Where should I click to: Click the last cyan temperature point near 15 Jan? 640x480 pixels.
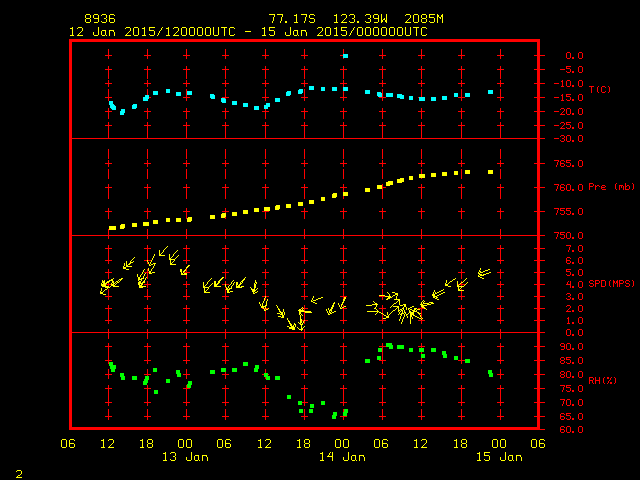click(x=491, y=92)
